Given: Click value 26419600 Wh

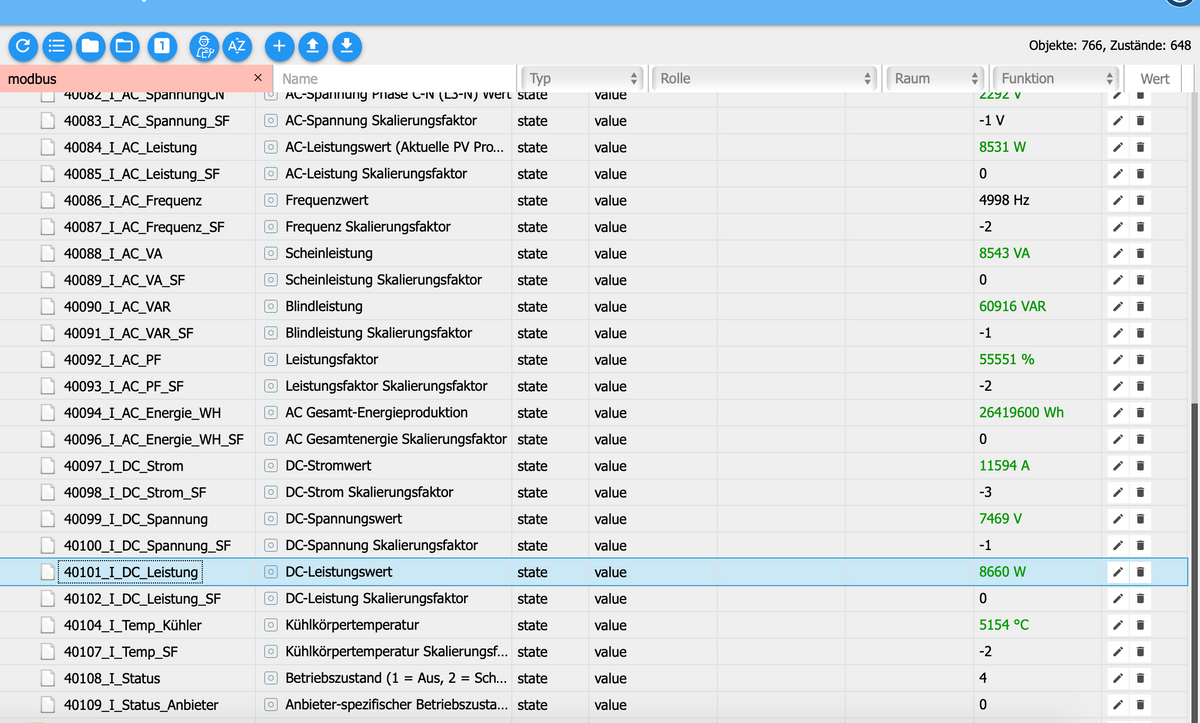Looking at the screenshot, I should coord(1021,412).
